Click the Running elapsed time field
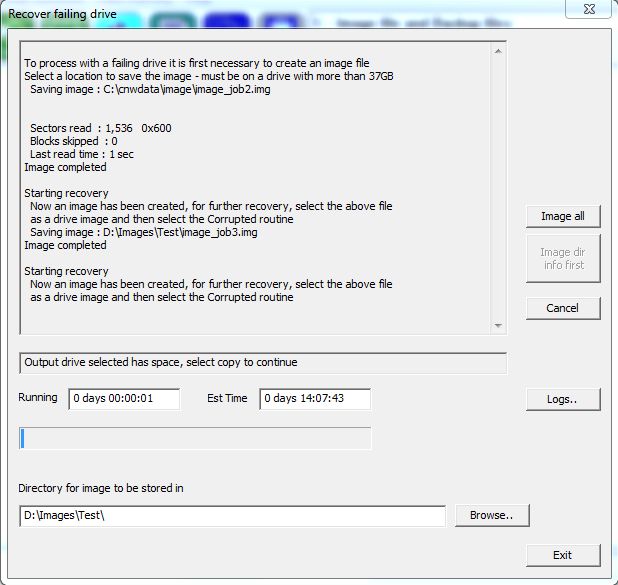This screenshot has width=618, height=585. (124, 399)
